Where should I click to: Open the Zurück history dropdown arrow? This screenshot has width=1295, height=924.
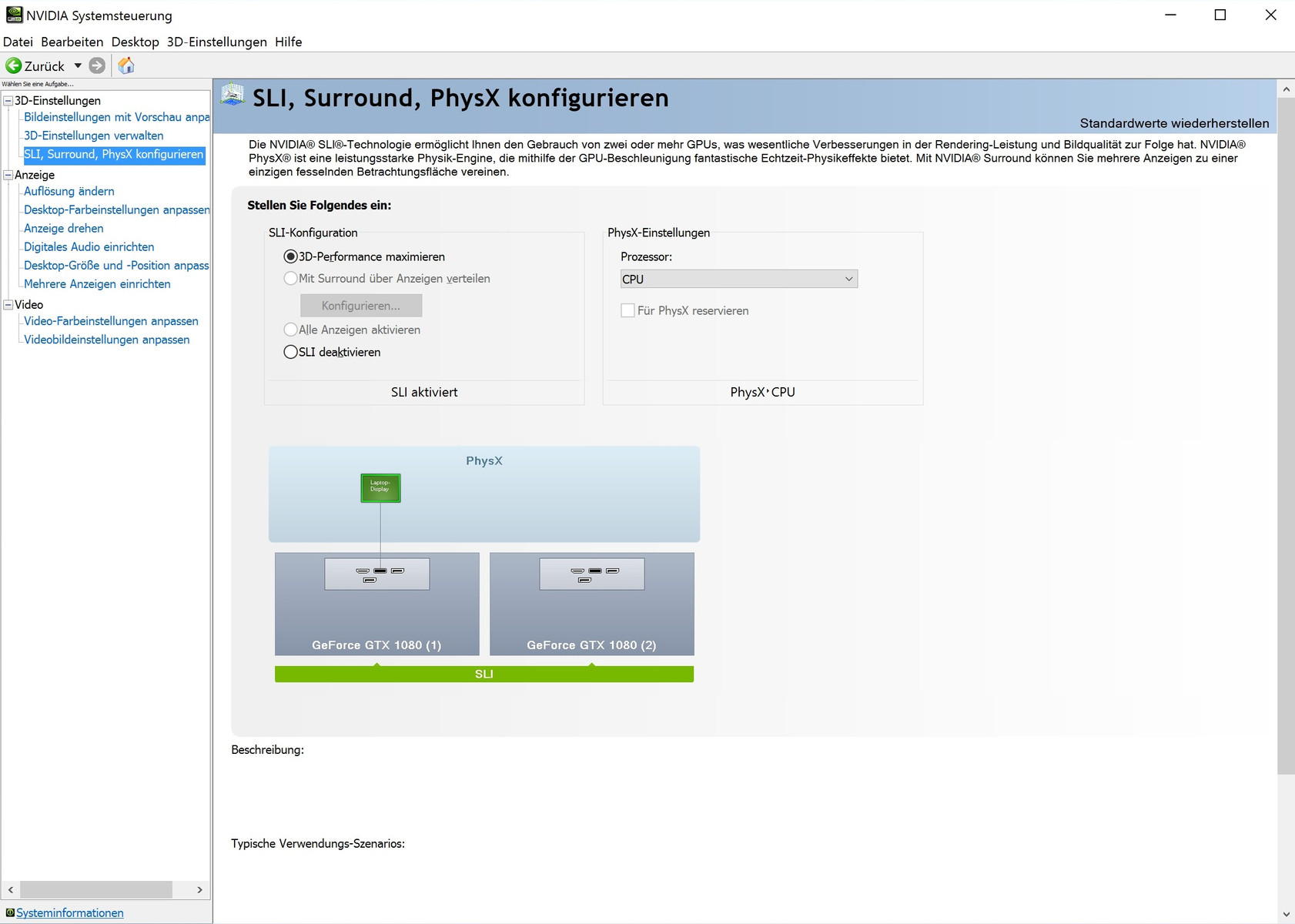tap(78, 65)
